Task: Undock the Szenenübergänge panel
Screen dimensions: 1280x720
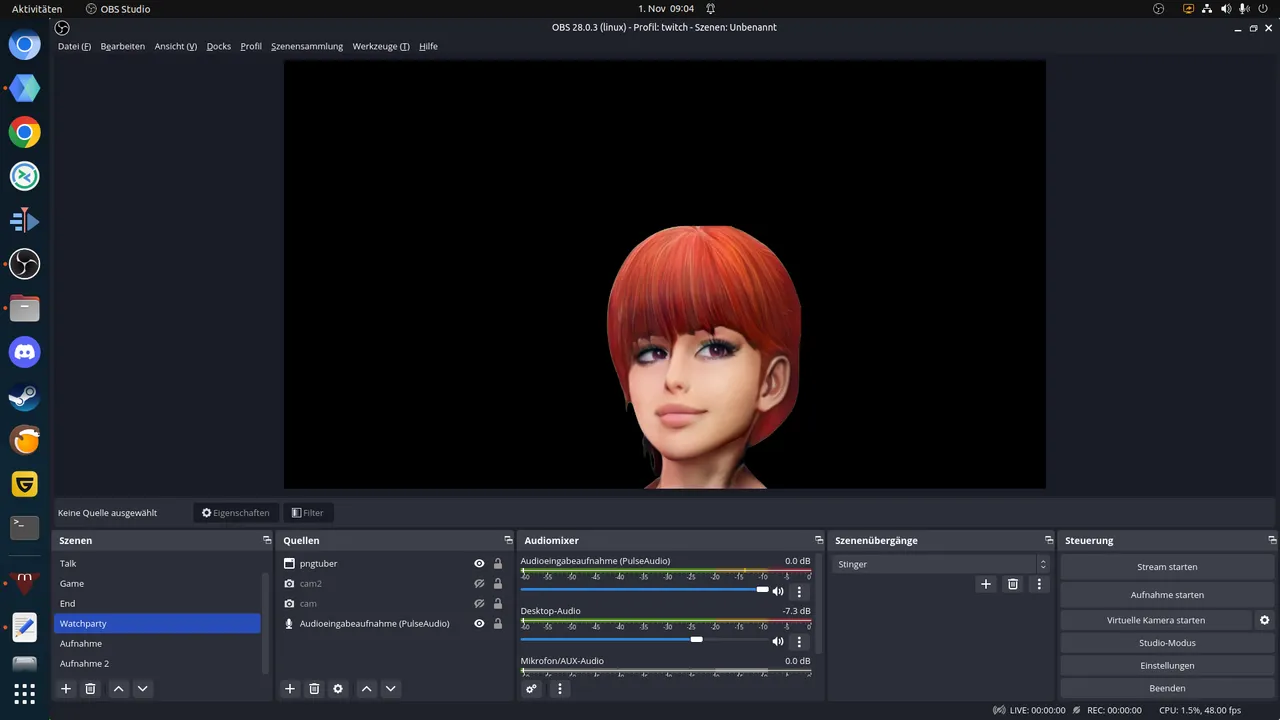Action: pyautogui.click(x=1049, y=540)
